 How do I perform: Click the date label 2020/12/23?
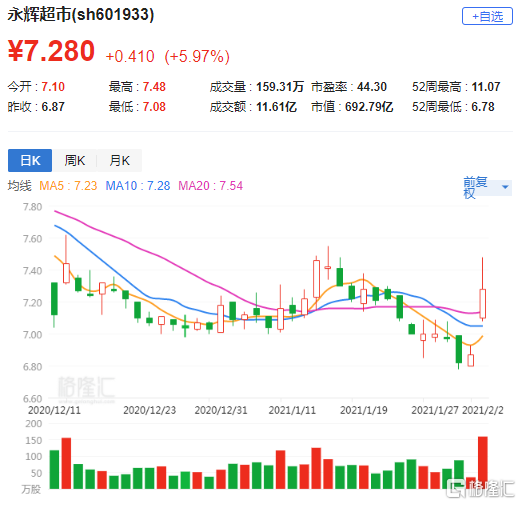click(x=149, y=410)
